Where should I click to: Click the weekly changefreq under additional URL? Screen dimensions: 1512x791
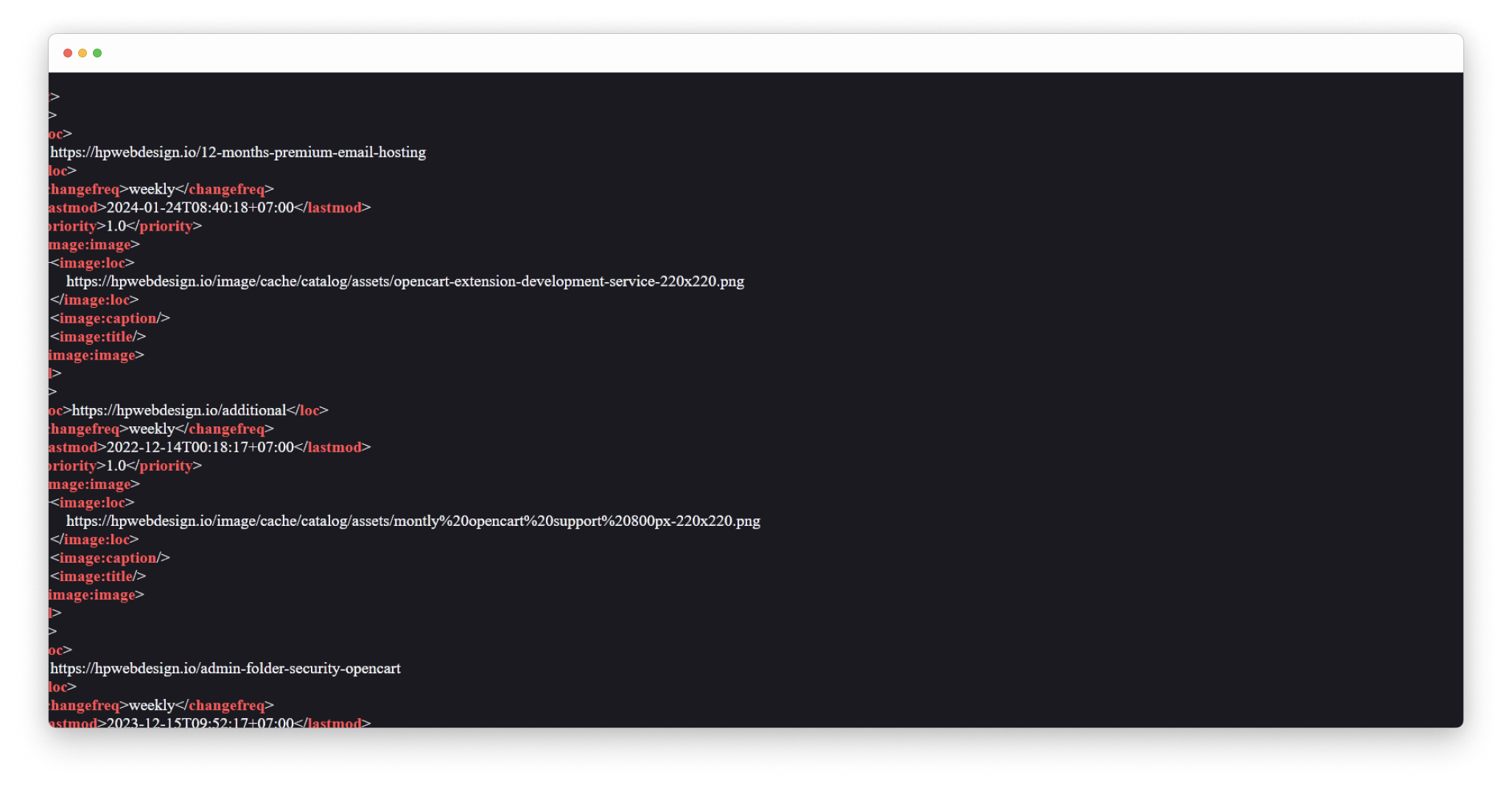152,429
